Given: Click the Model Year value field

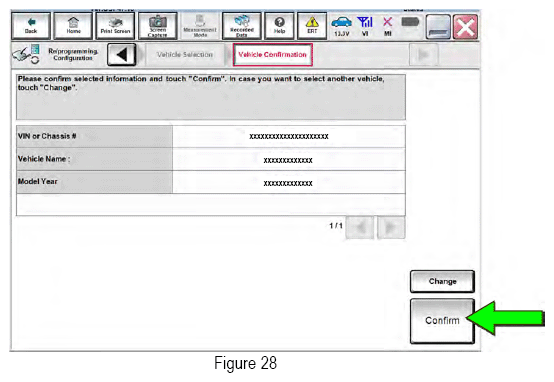Looking at the screenshot, I should (x=289, y=182).
